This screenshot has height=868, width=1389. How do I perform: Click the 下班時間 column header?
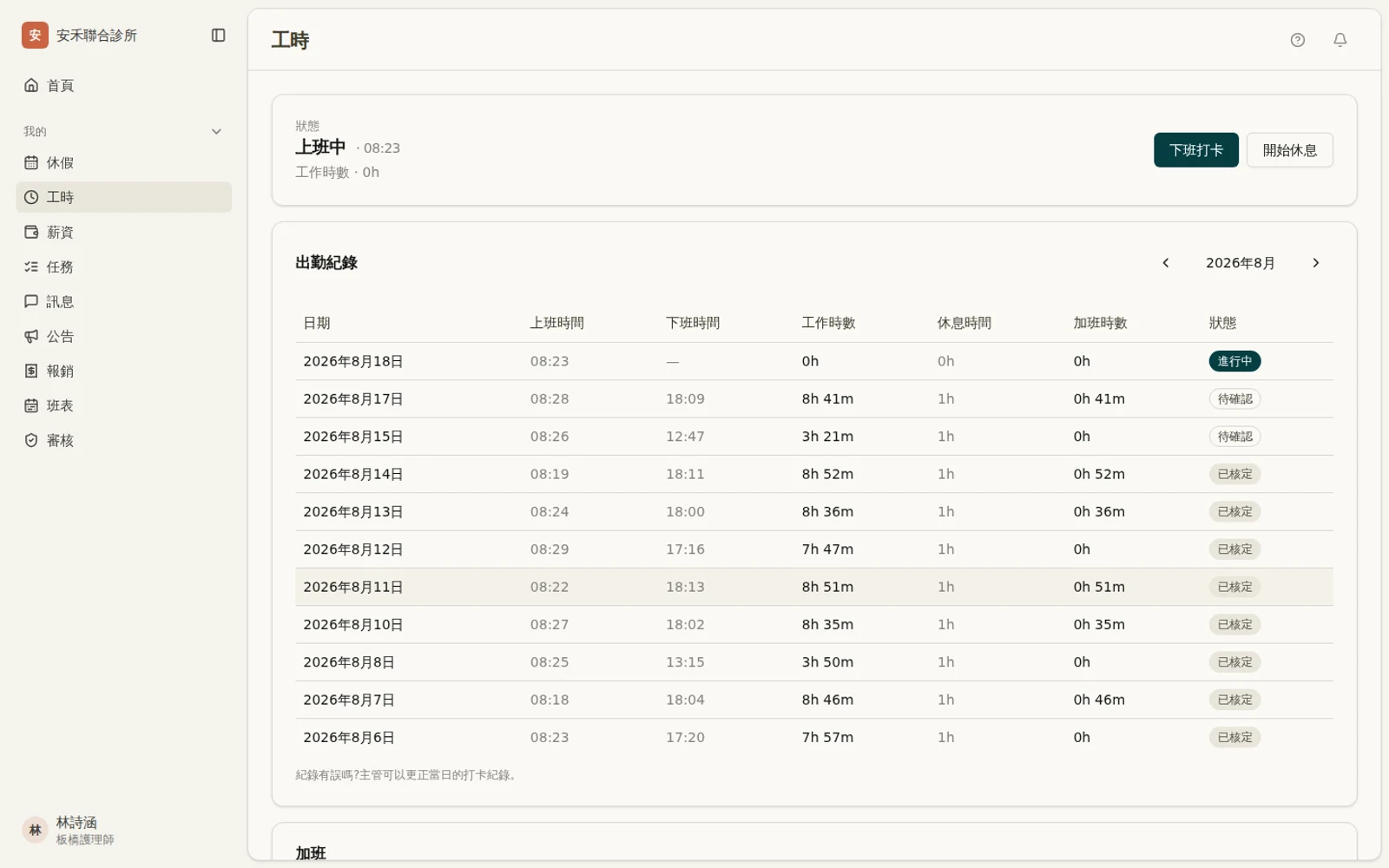coord(693,323)
